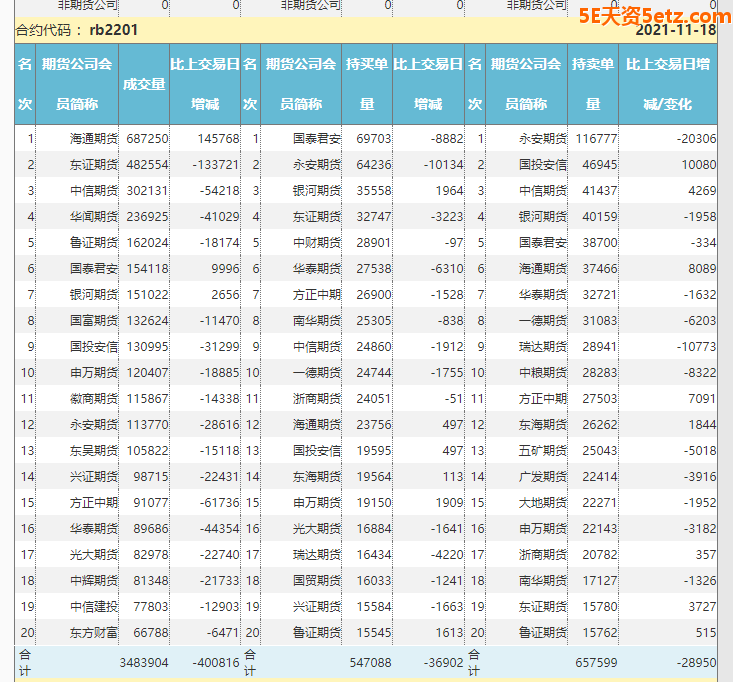
Task: Select the 中信建投 company cell
Action: coord(96,606)
